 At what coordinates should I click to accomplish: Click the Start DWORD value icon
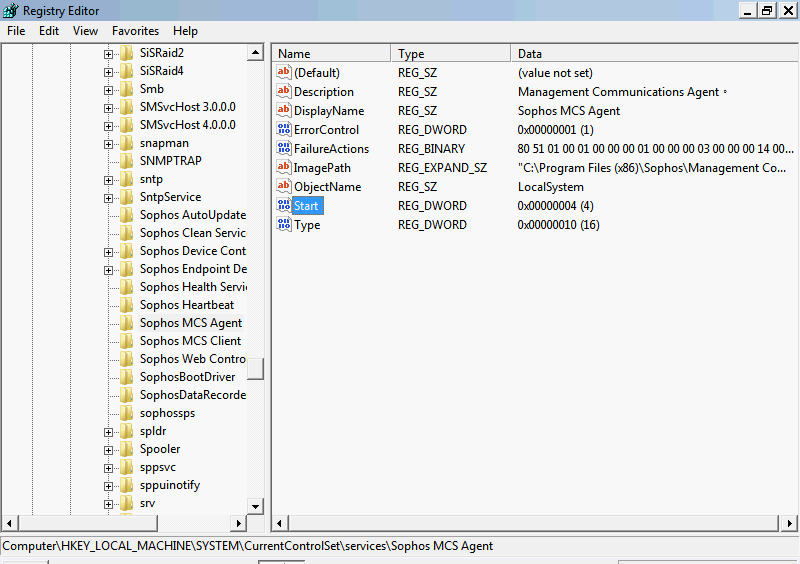pos(284,205)
